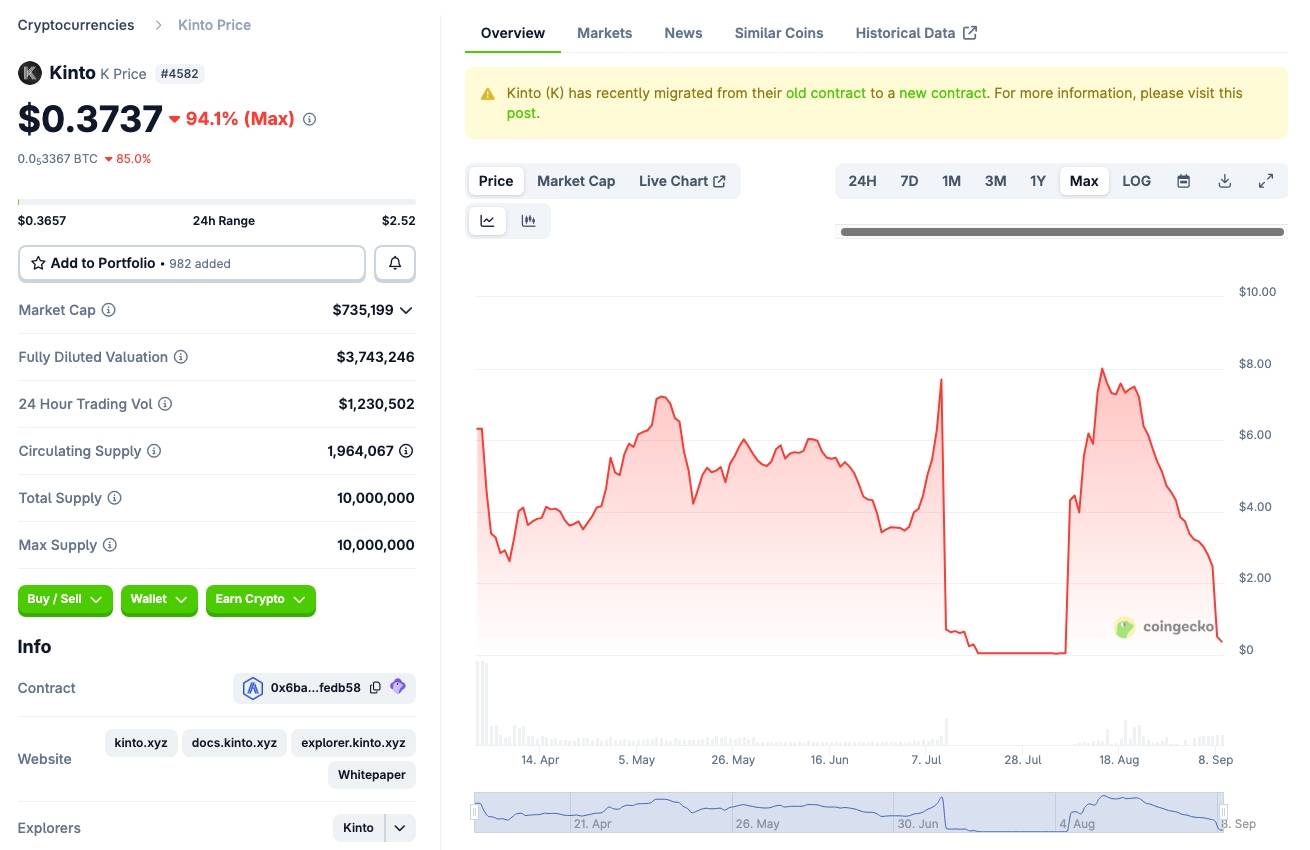Select the Max chart range
This screenshot has width=1310, height=850.
1084,181
